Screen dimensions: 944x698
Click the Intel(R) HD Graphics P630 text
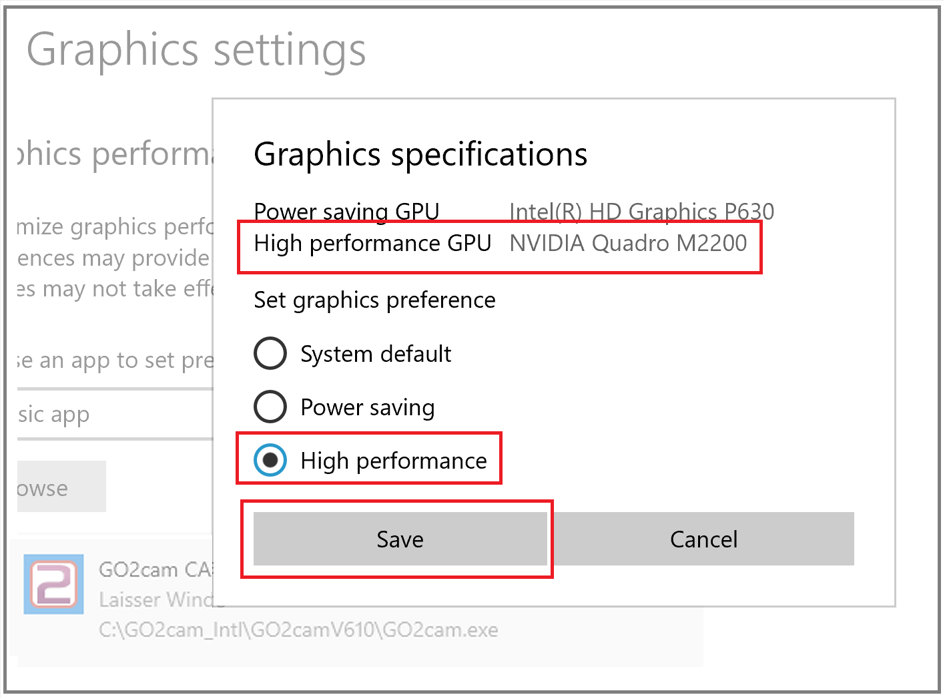pos(641,212)
